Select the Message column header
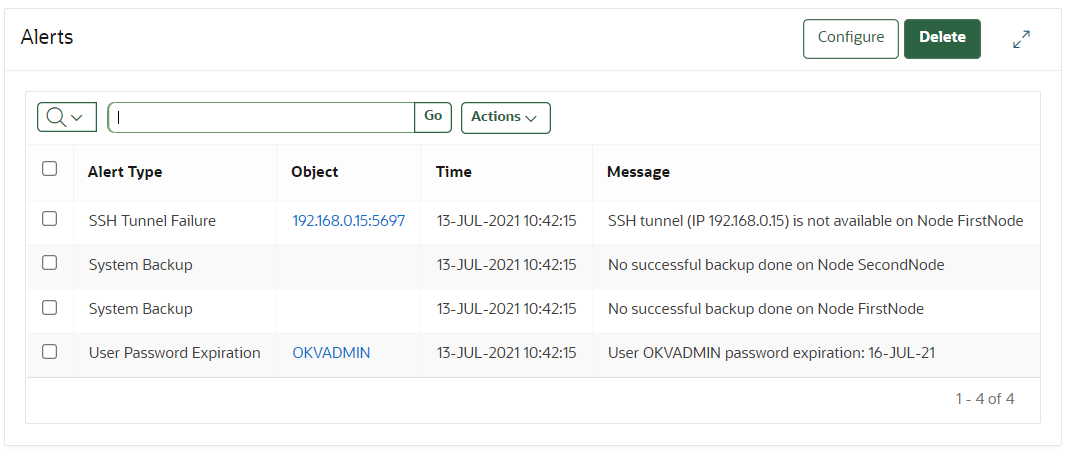The height and width of the screenshot is (455, 1067). click(x=638, y=172)
